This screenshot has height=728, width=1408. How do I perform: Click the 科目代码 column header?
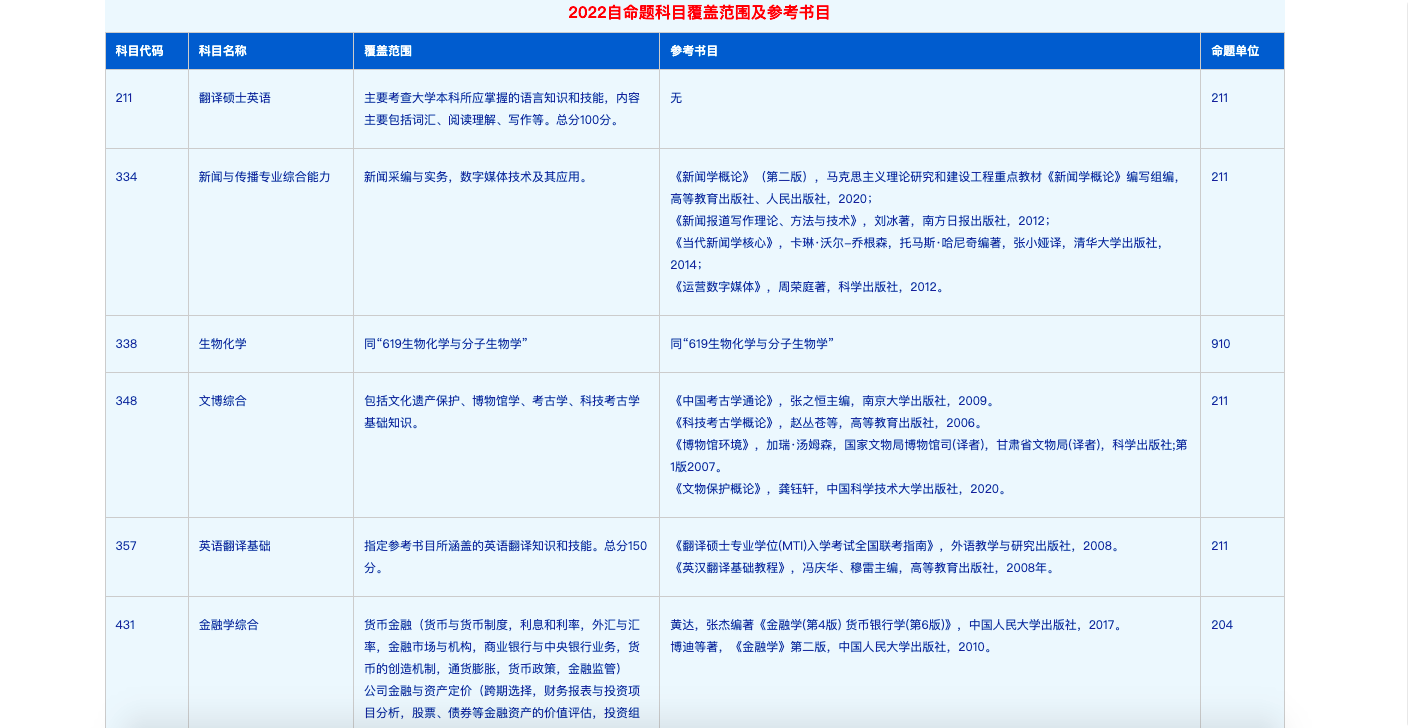(x=139, y=51)
